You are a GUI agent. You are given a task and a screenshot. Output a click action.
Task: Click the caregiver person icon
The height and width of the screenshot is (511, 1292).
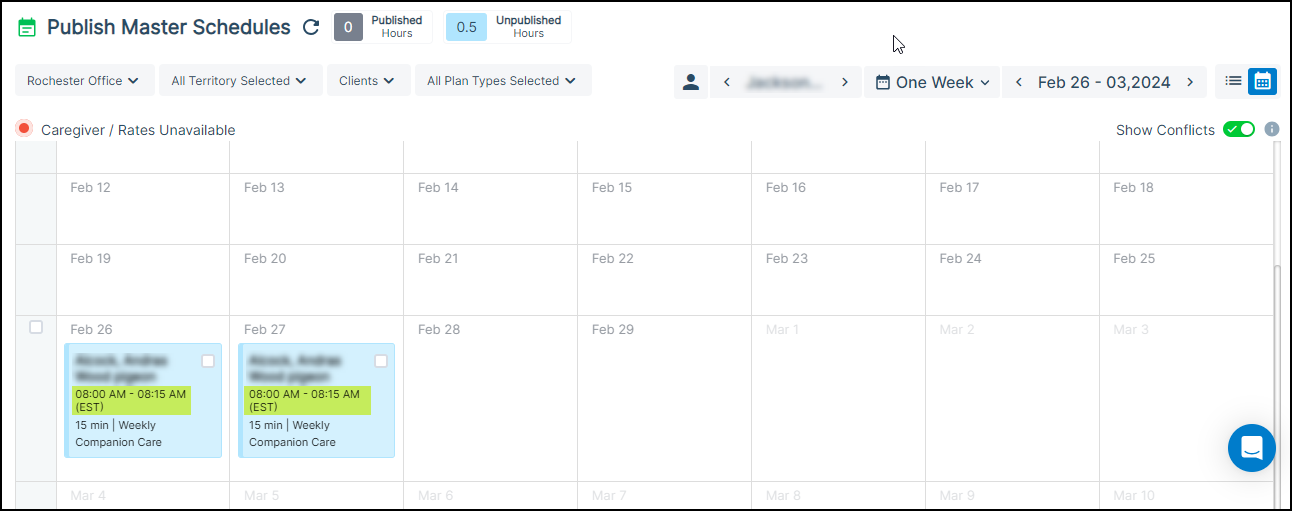[x=690, y=82]
